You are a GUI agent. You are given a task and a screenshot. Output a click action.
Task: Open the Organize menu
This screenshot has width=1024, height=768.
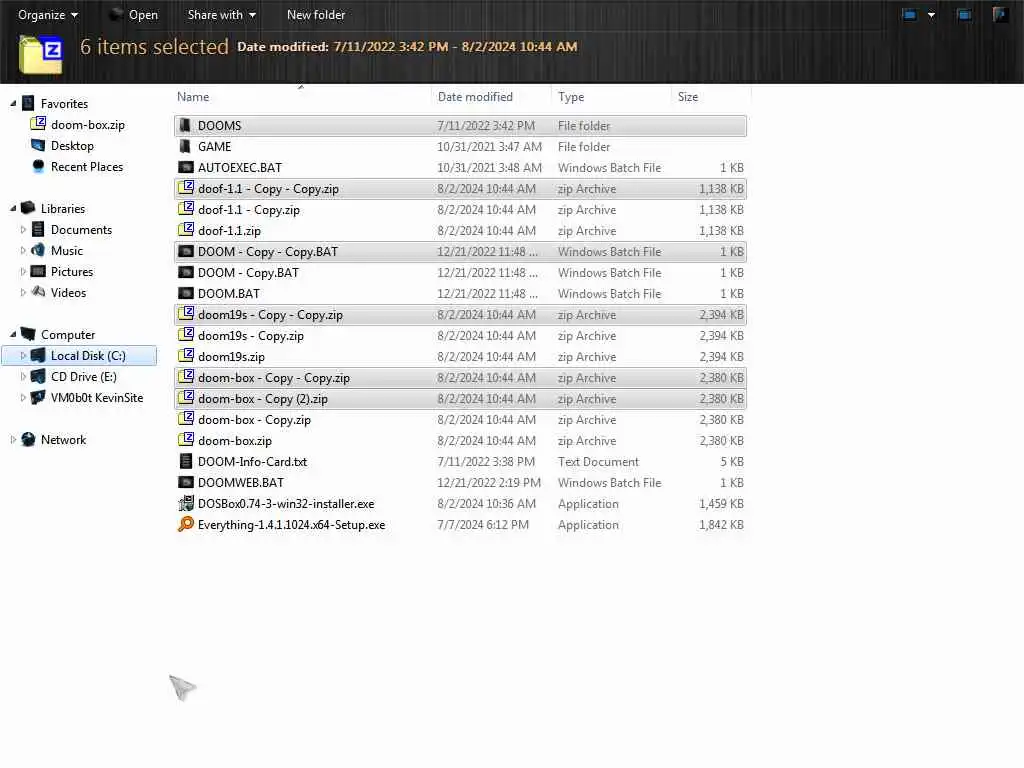48,14
